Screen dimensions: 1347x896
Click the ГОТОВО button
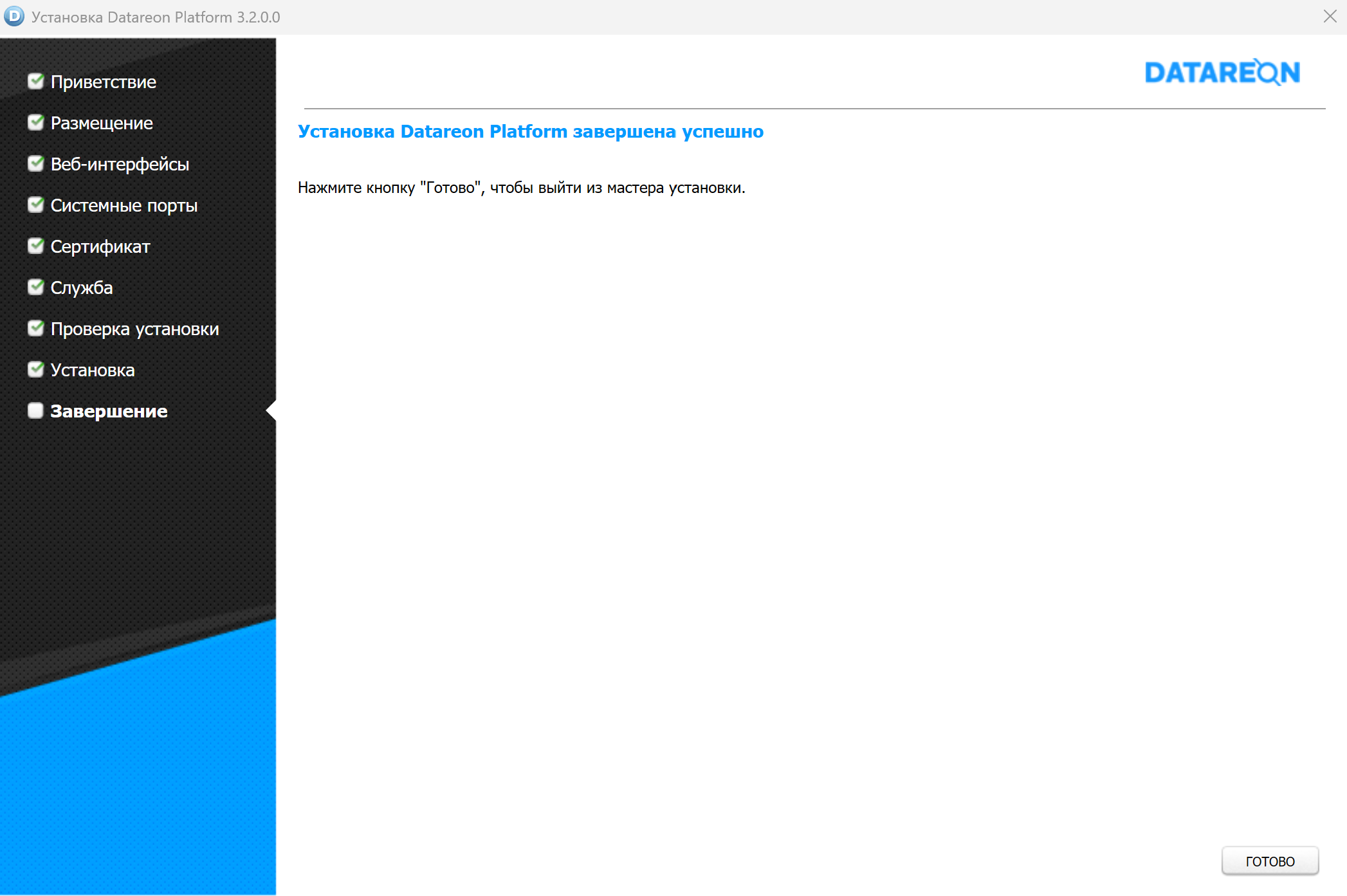[x=1269, y=861]
